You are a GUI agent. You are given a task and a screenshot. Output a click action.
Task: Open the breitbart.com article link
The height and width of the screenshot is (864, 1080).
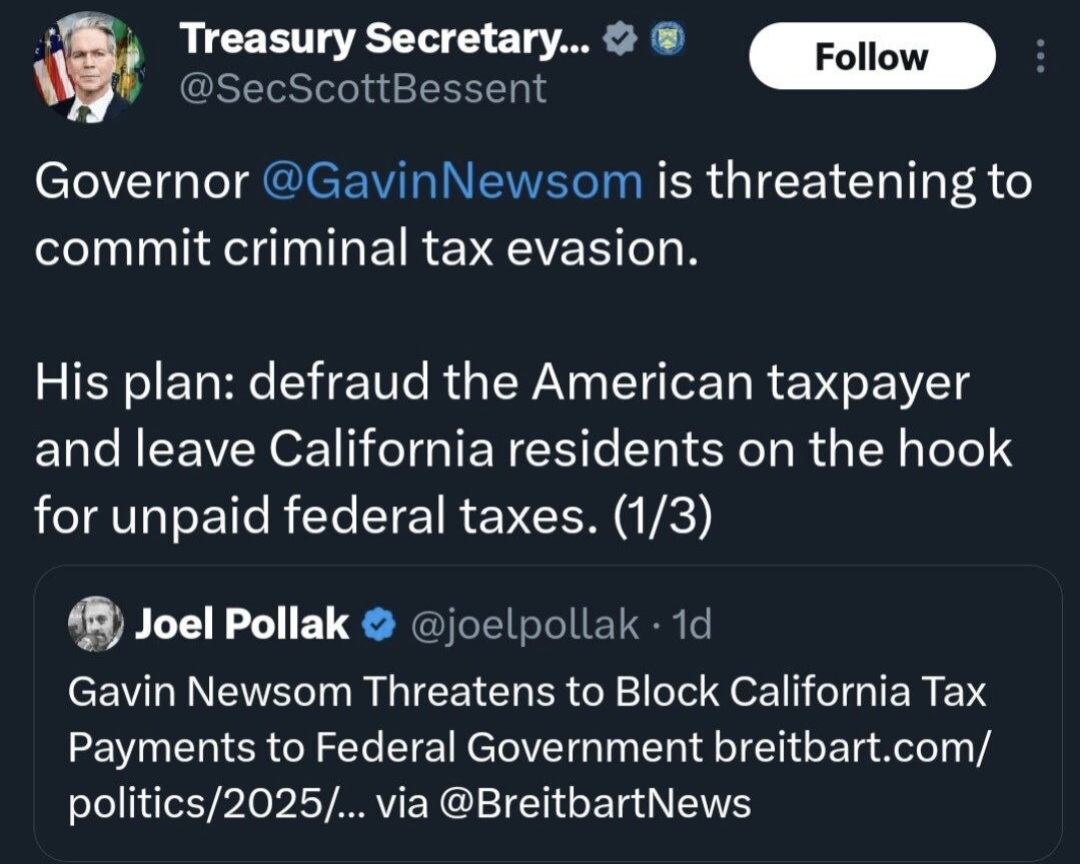point(852,747)
